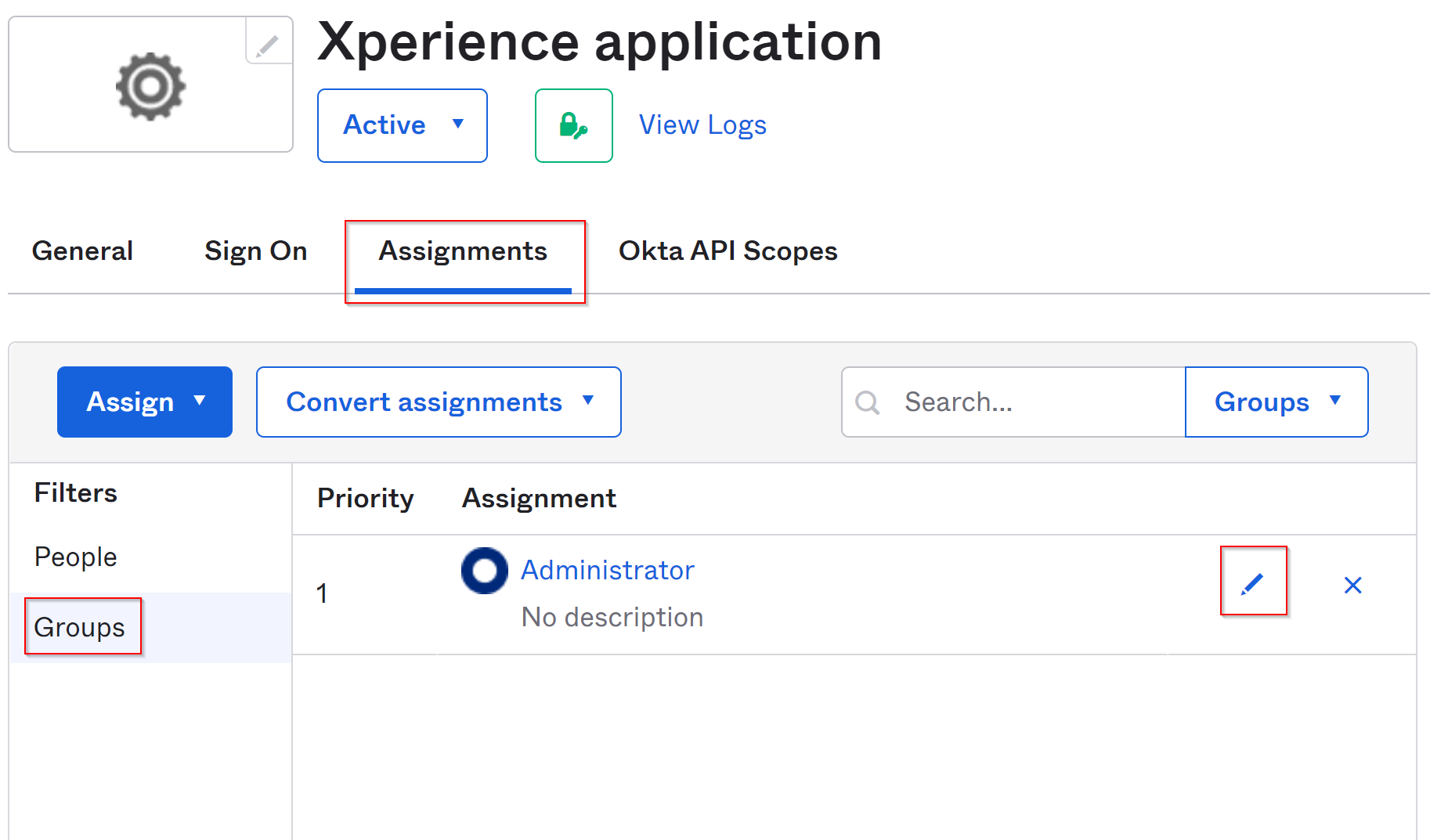Click into the Search input field
Image resolution: width=1430 pixels, height=840 pixels.
coord(1034,402)
